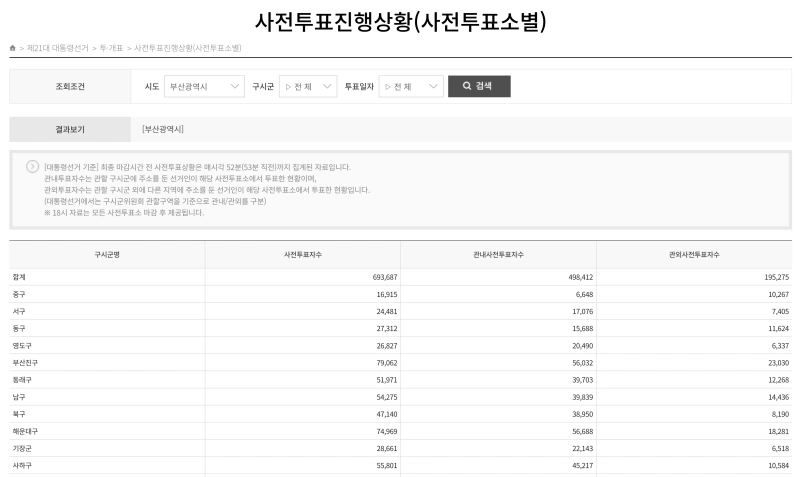Click the 56,032 cell in 부산진구 row
This screenshot has width=800, height=477.
(x=583, y=363)
